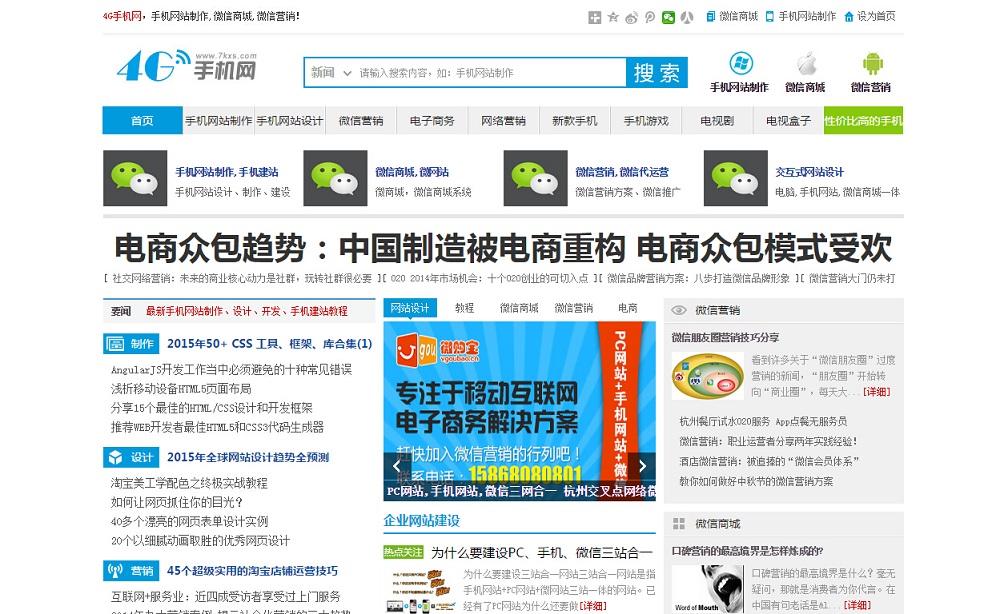The image size is (1000, 614).
Task: Open 新款手机 navigation item
Action: pyautogui.click(x=575, y=121)
